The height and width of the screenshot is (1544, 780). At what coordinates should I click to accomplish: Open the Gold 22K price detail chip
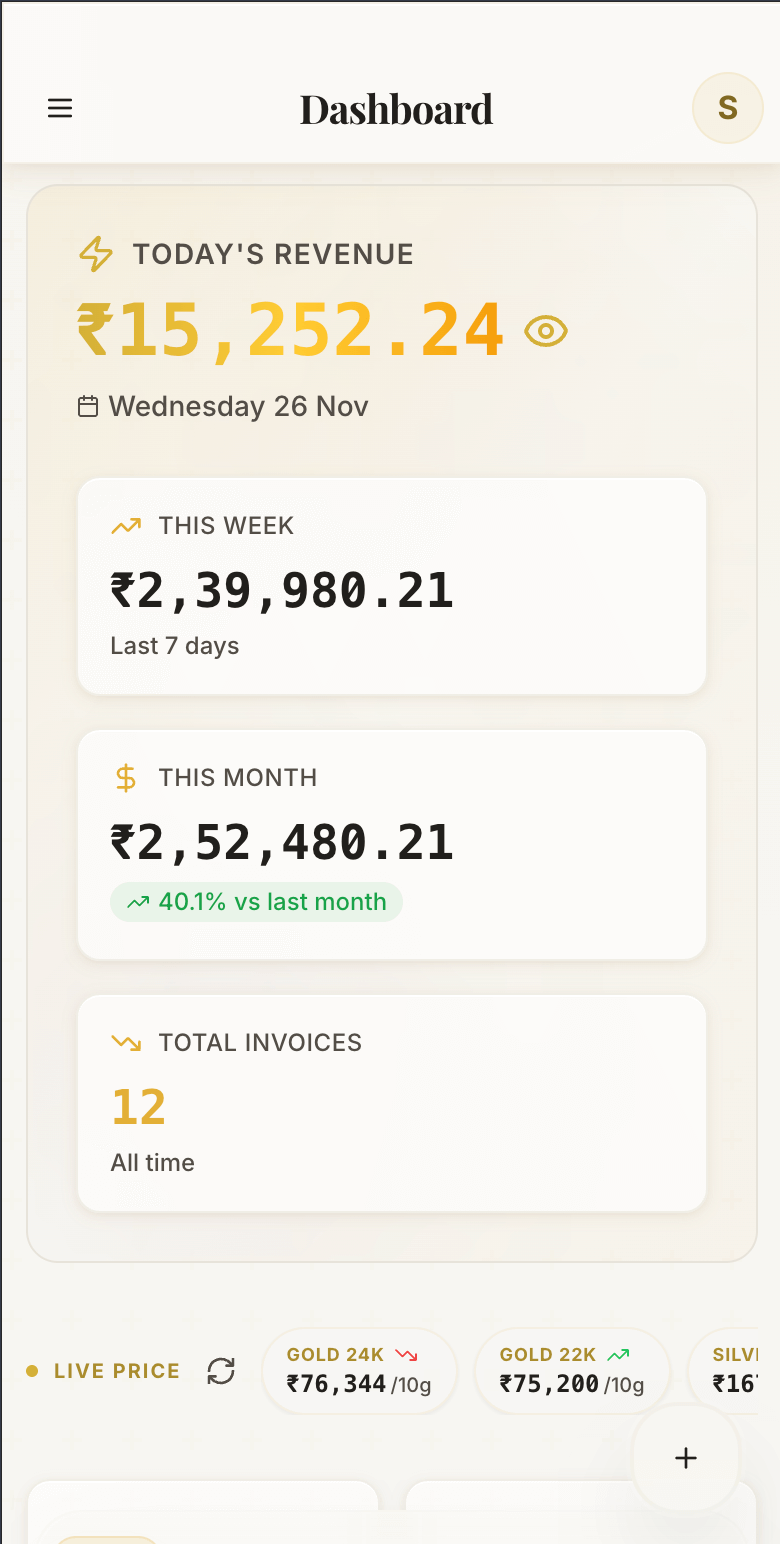[572, 1370]
